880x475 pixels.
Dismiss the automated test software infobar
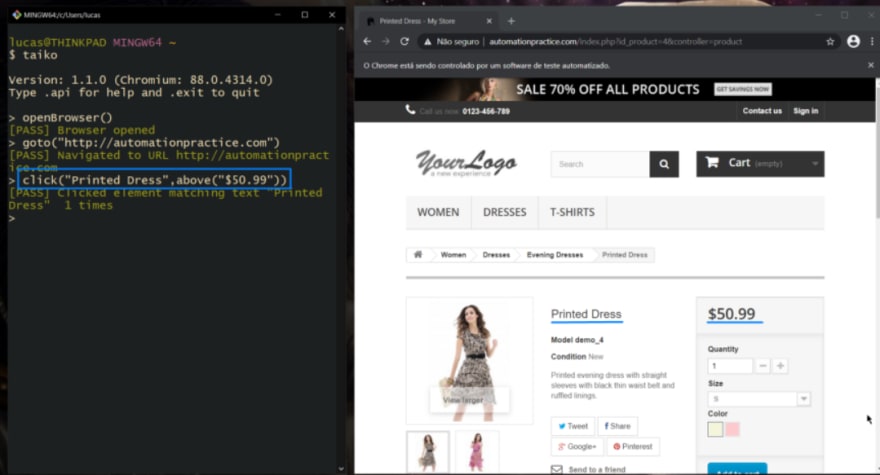870,65
